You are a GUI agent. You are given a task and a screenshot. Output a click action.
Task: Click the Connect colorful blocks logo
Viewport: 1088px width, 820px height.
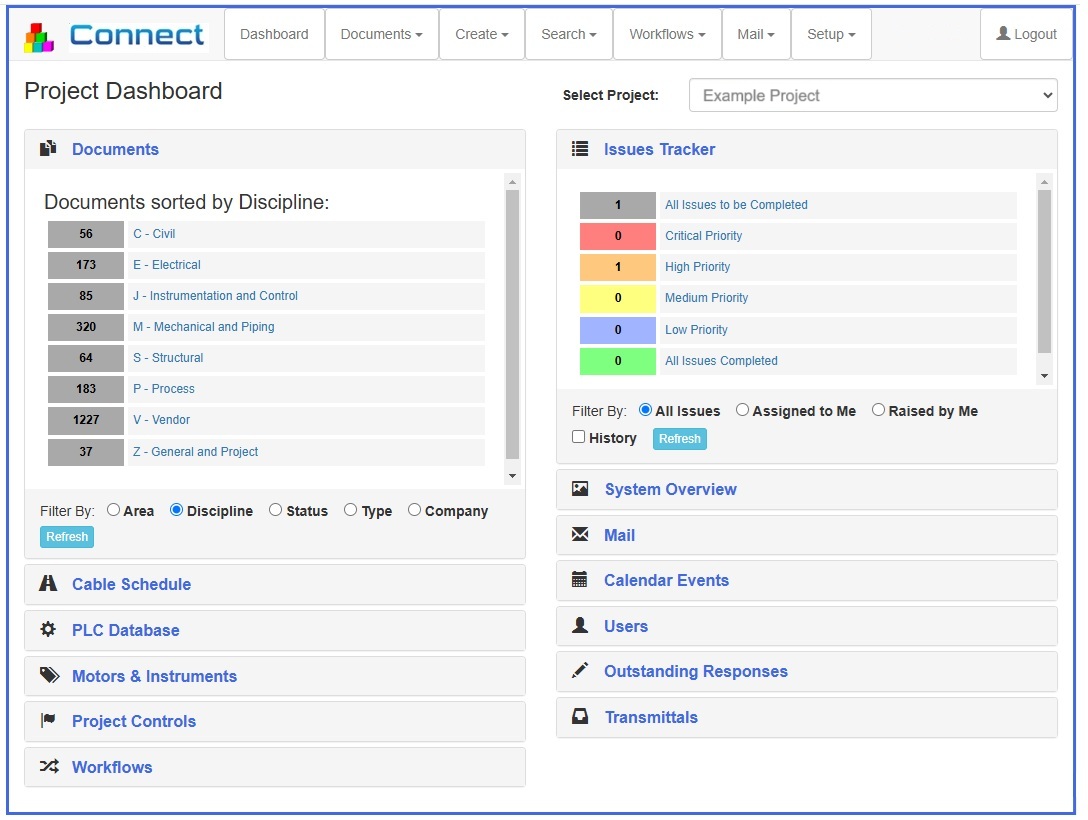(39, 37)
